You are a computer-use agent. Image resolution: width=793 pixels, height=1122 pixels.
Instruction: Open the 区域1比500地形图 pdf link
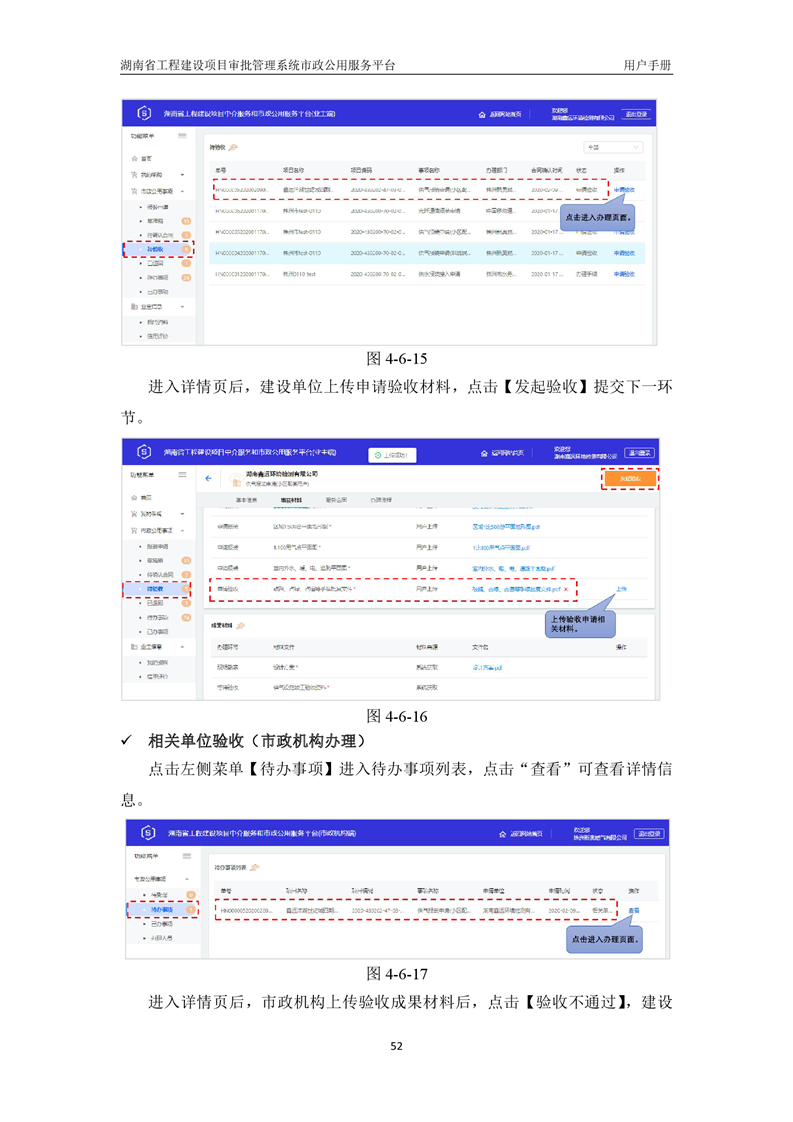click(506, 527)
